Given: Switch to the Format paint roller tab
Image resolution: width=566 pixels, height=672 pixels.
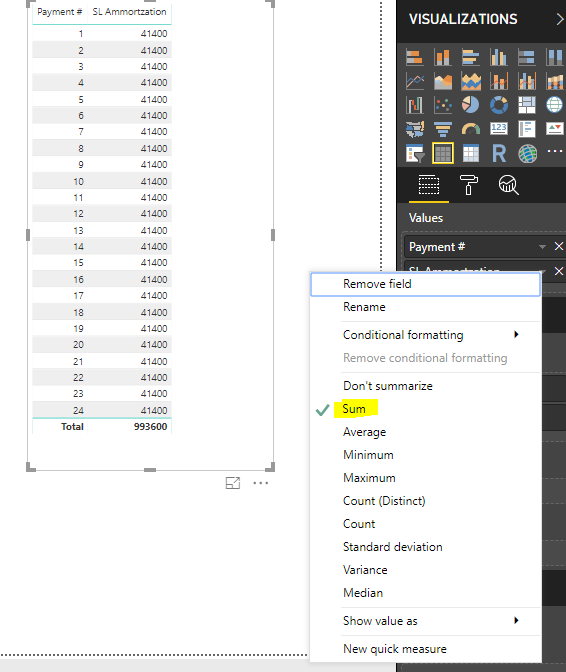Looking at the screenshot, I should tap(468, 185).
